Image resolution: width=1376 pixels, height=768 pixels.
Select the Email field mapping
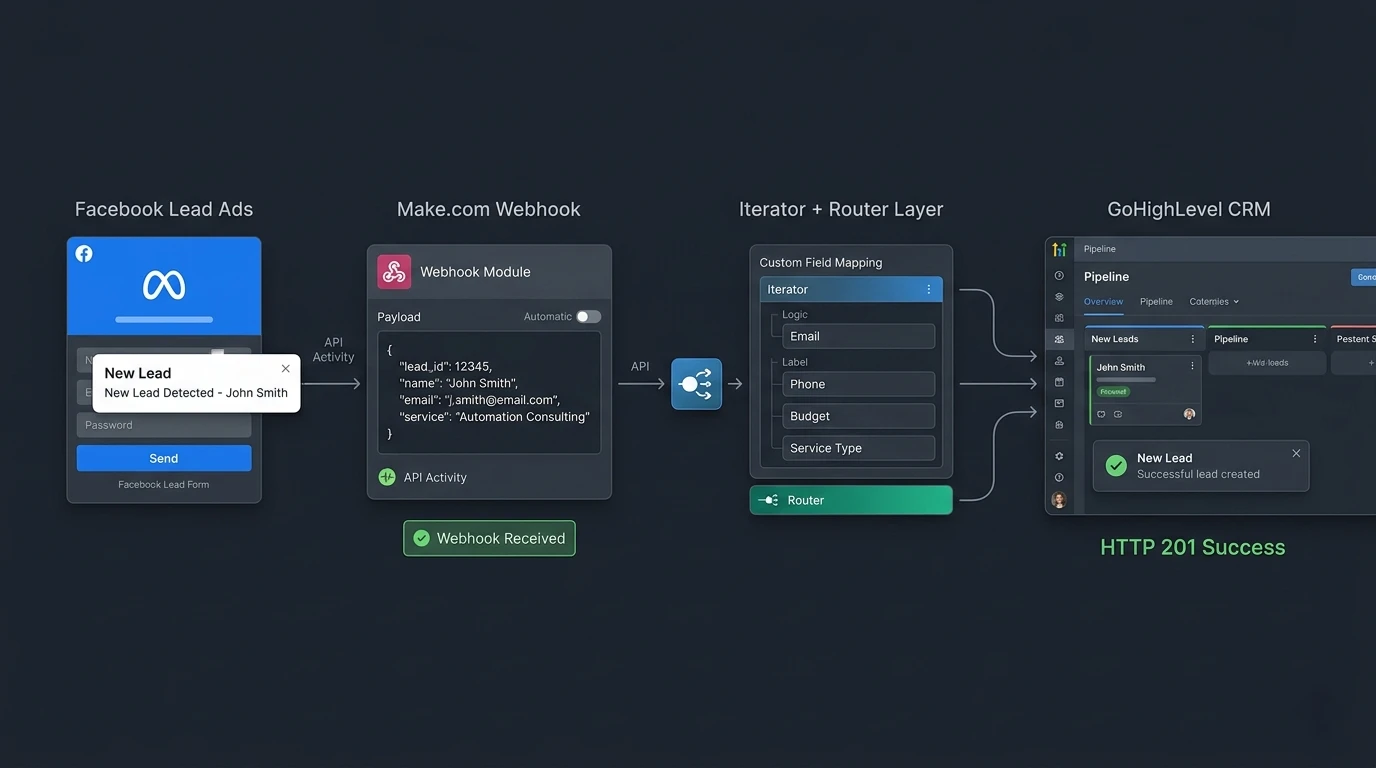(x=859, y=336)
